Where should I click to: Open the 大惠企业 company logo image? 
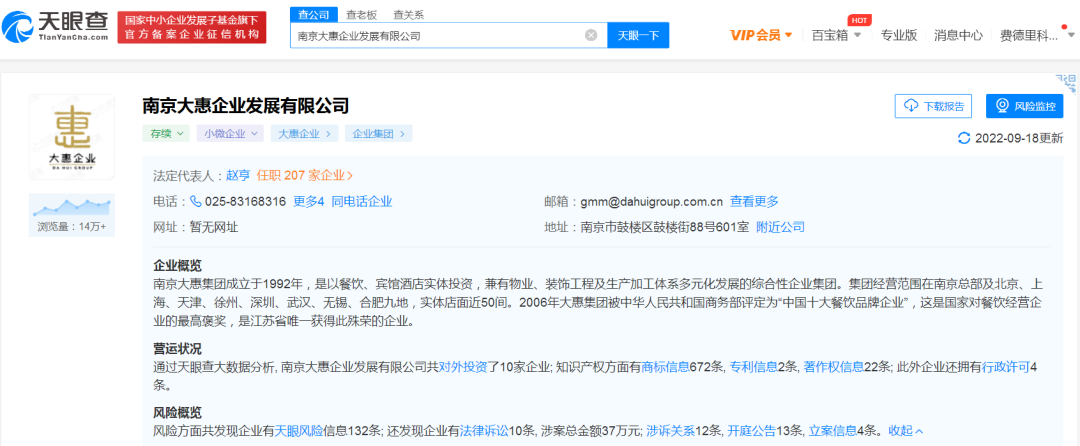pyautogui.click(x=72, y=137)
